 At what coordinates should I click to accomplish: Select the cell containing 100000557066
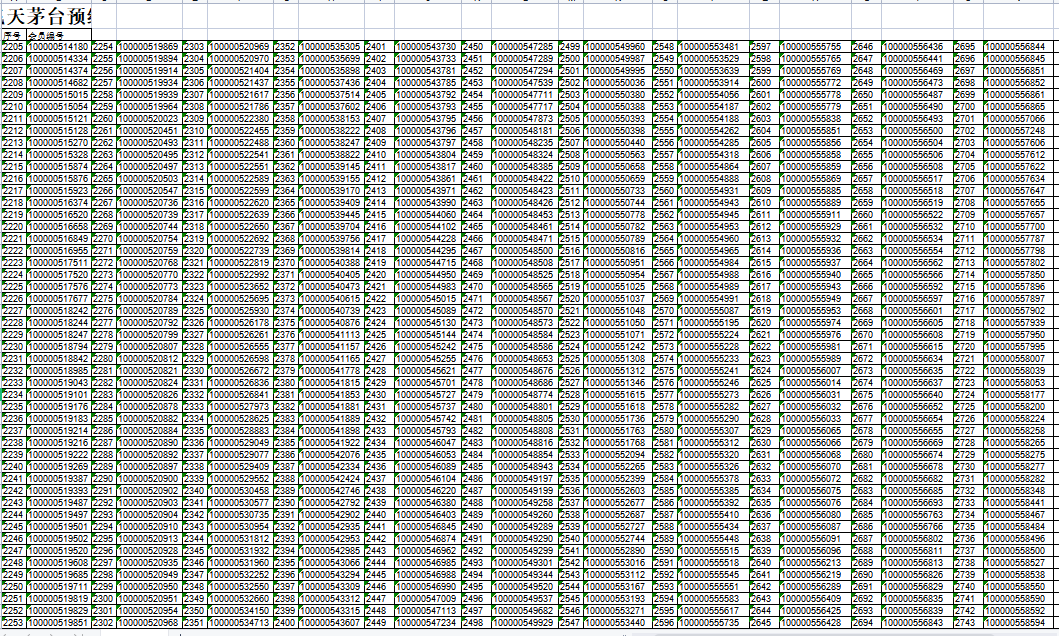tap(1019, 119)
